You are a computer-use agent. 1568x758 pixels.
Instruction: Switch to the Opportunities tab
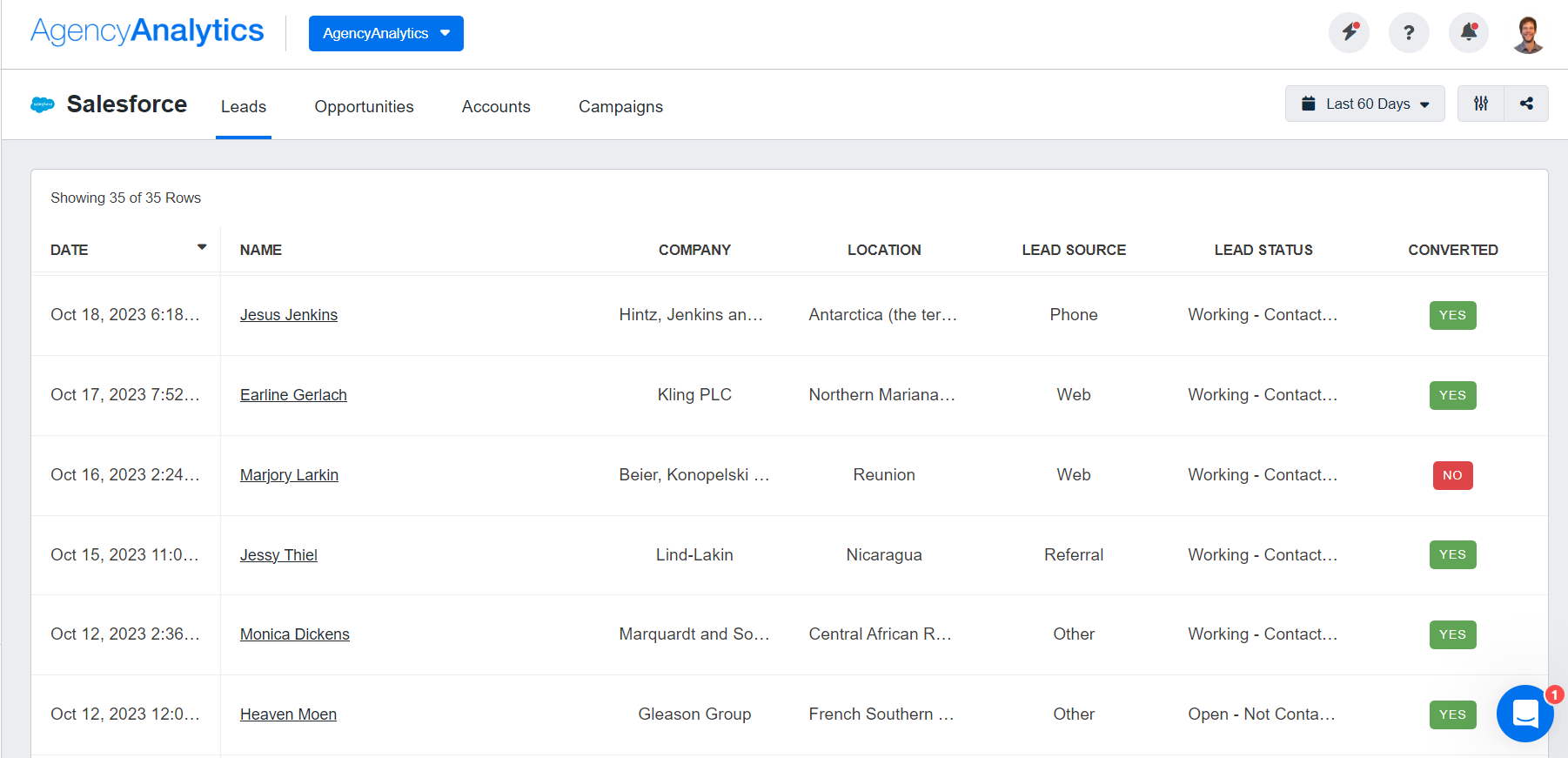coord(364,106)
